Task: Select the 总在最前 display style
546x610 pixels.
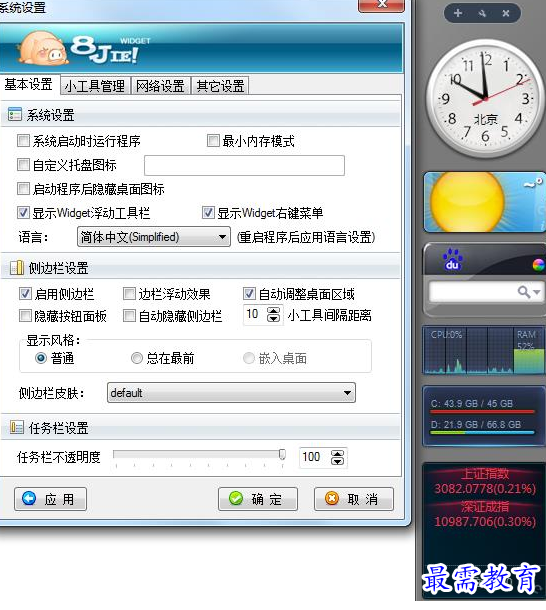Action: point(137,358)
